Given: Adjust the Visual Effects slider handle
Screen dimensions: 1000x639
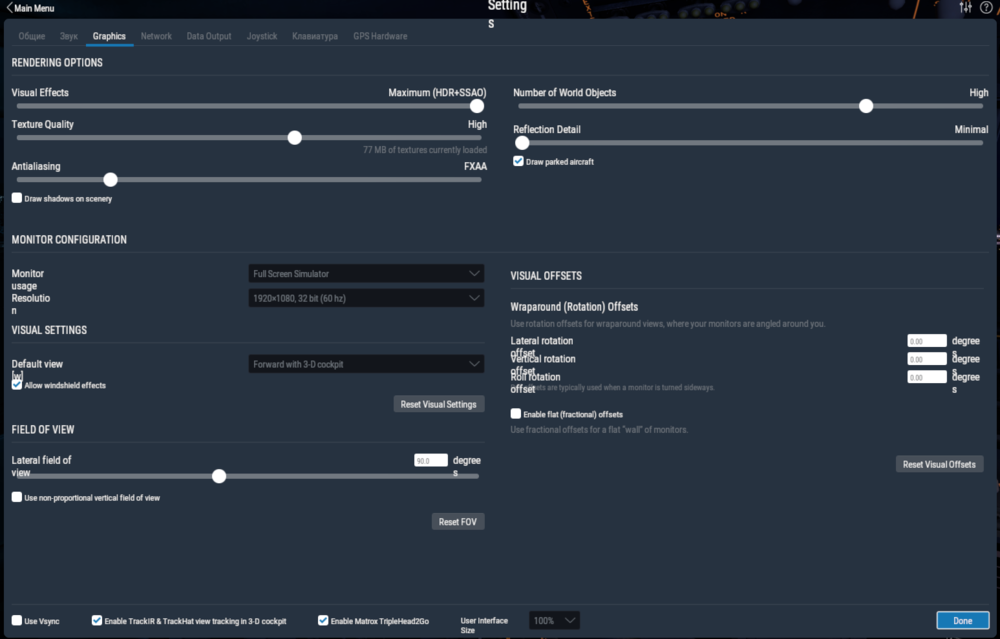Looking at the screenshot, I should (476, 106).
